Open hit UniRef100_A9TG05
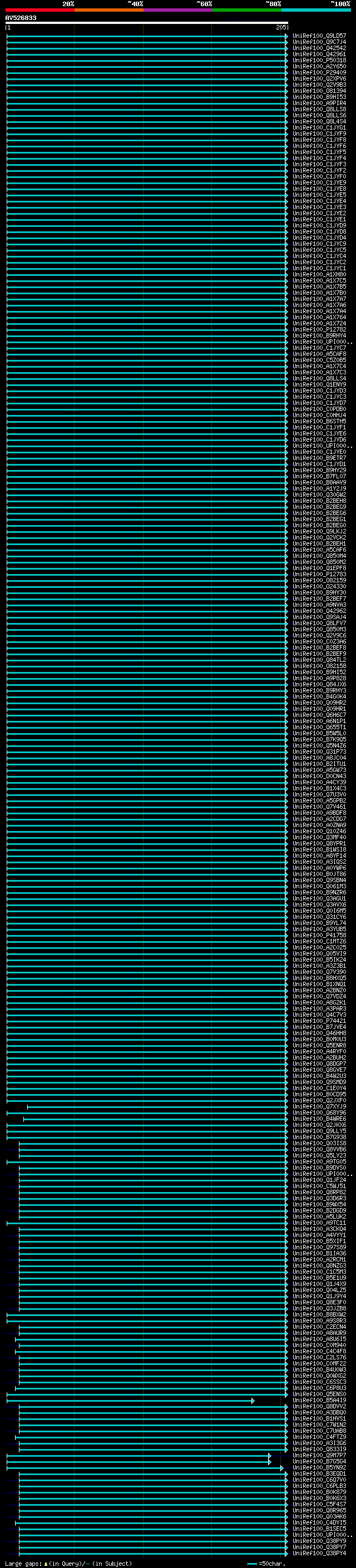356x1568 pixels. click(319, 1161)
